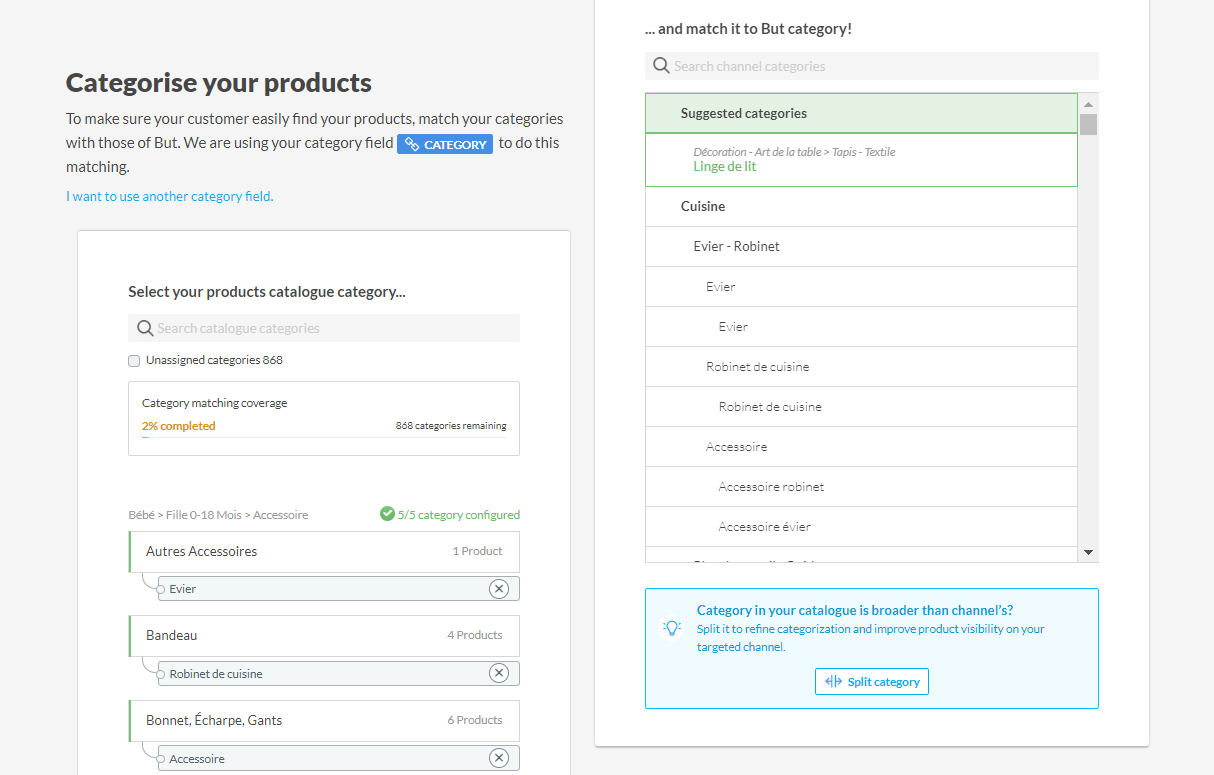Image resolution: width=1214 pixels, height=775 pixels.
Task: Remove the Robinet de cuisine mapping
Action: [x=499, y=674]
